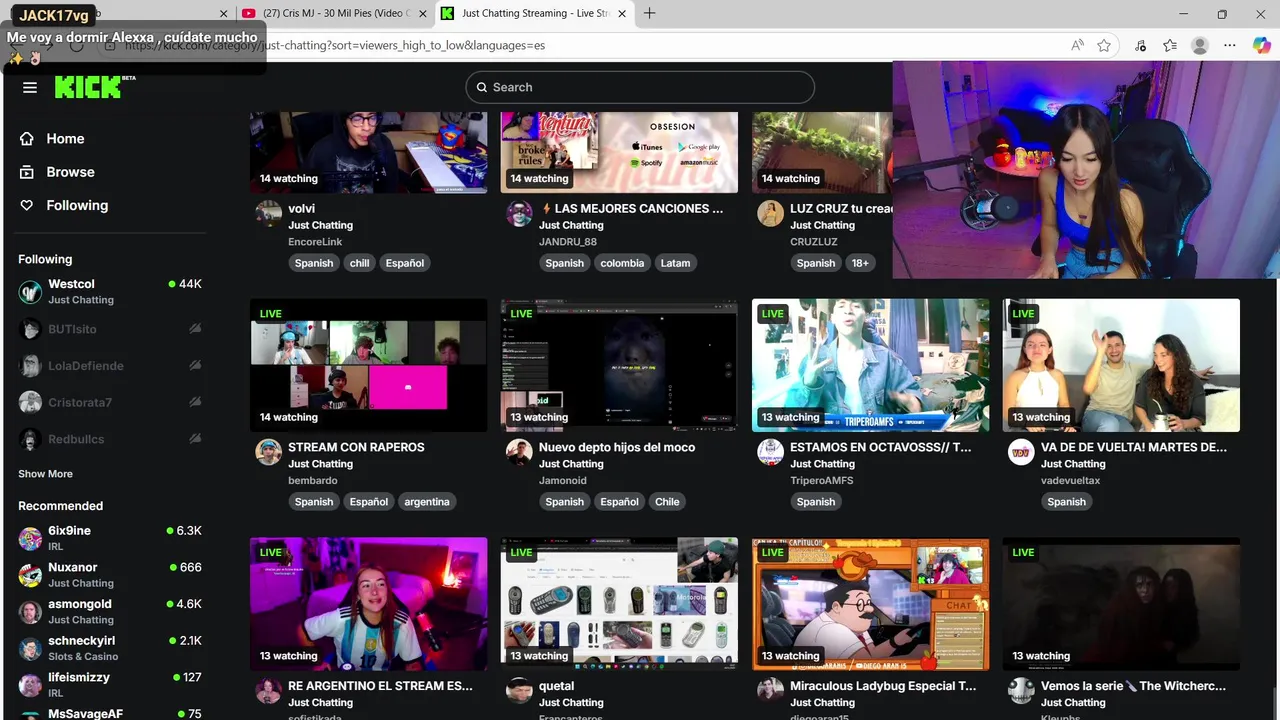Open JANDRU_88 channel name link
This screenshot has height=720, width=1280.
pos(568,242)
